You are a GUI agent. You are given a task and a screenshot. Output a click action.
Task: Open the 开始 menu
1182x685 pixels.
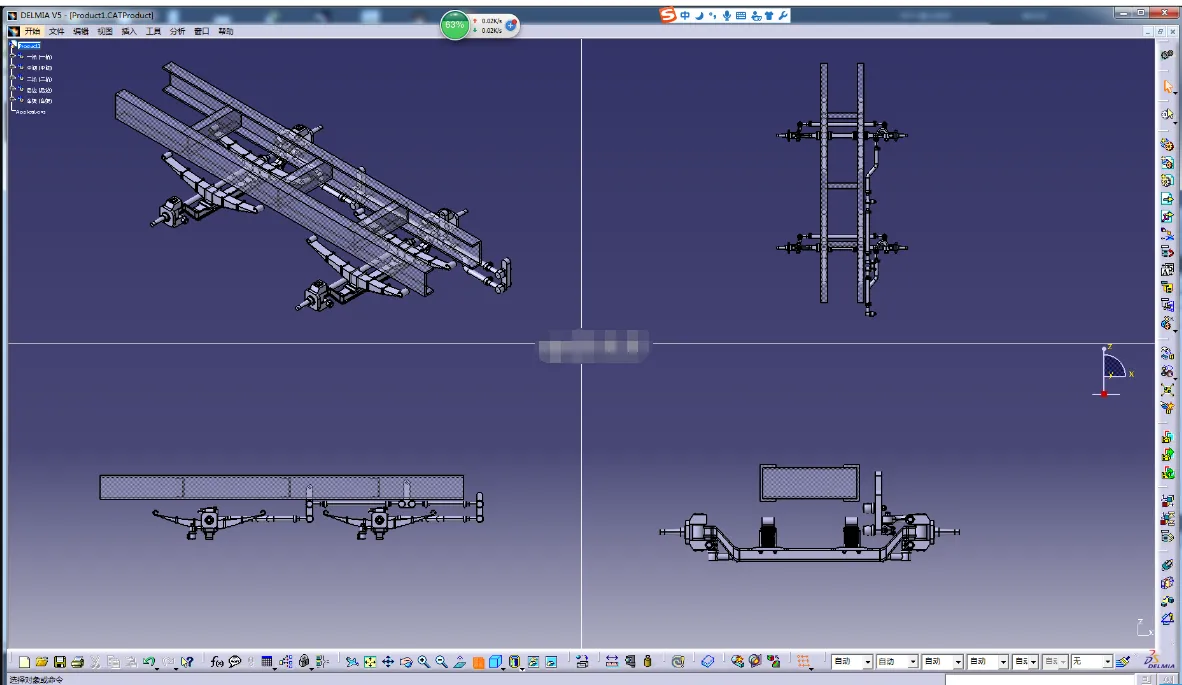click(32, 31)
